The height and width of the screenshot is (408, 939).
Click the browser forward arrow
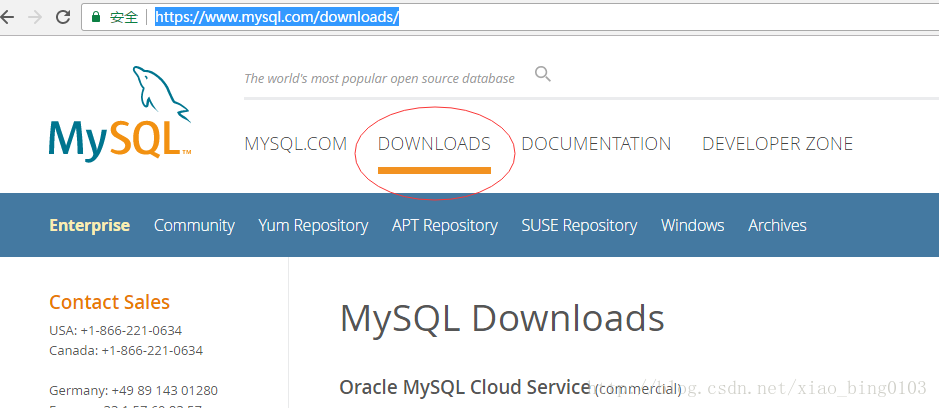point(35,17)
